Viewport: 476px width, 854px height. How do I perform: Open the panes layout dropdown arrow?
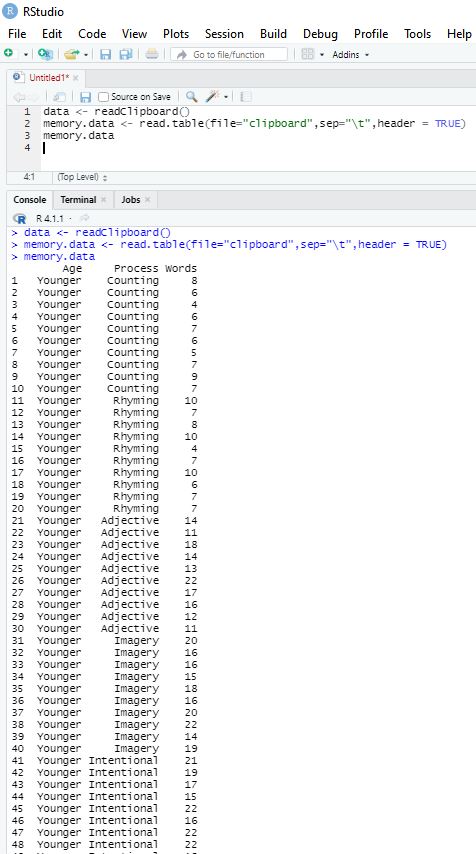[321, 55]
